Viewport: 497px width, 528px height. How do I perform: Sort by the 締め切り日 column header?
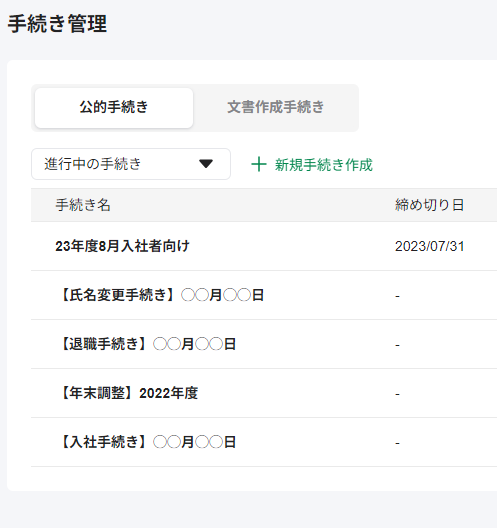[429, 205]
